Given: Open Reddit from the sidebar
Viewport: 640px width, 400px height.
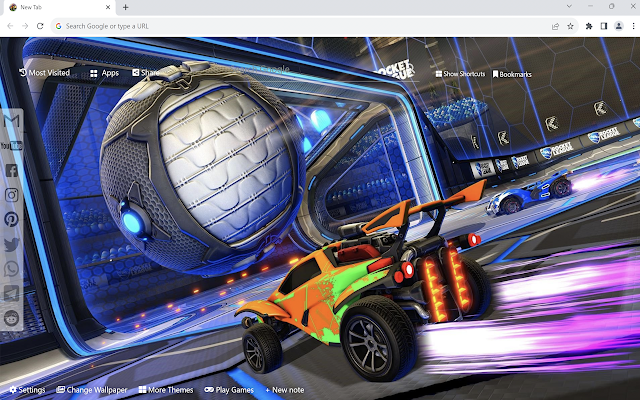Looking at the screenshot, I should (x=11, y=318).
